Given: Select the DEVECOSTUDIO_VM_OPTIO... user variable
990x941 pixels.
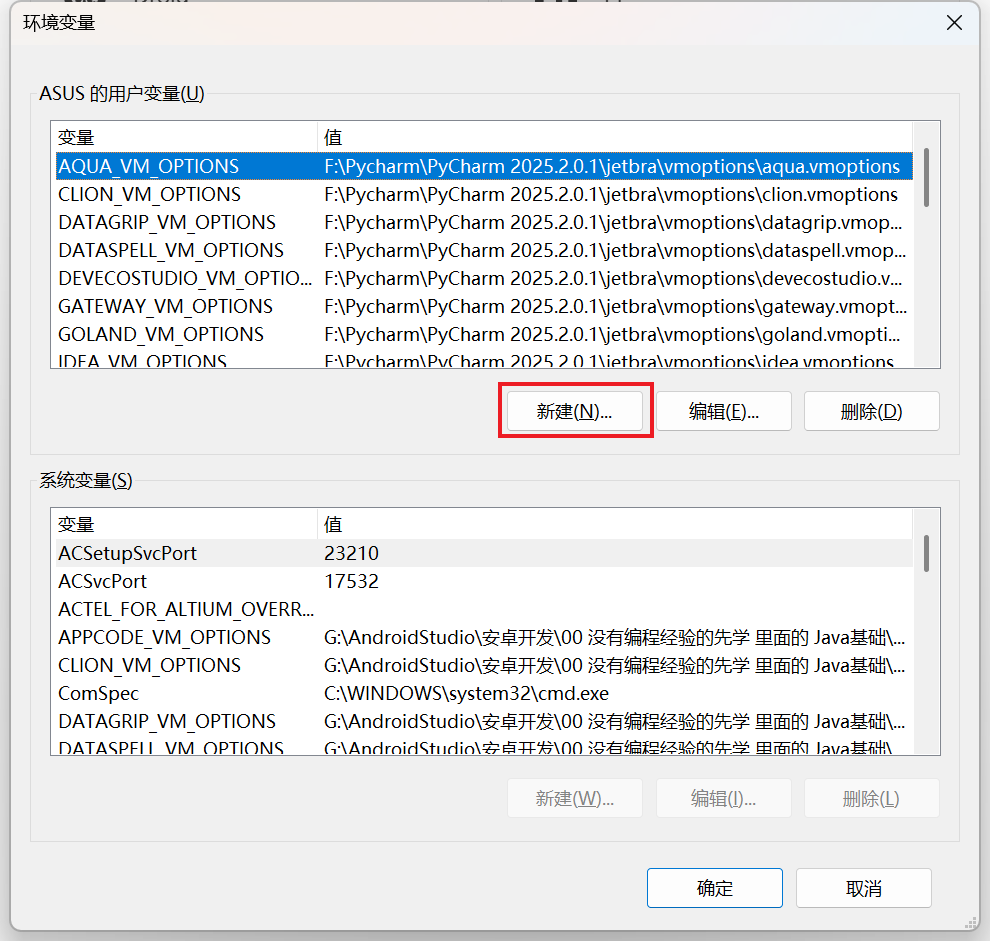Looking at the screenshot, I should [484, 279].
